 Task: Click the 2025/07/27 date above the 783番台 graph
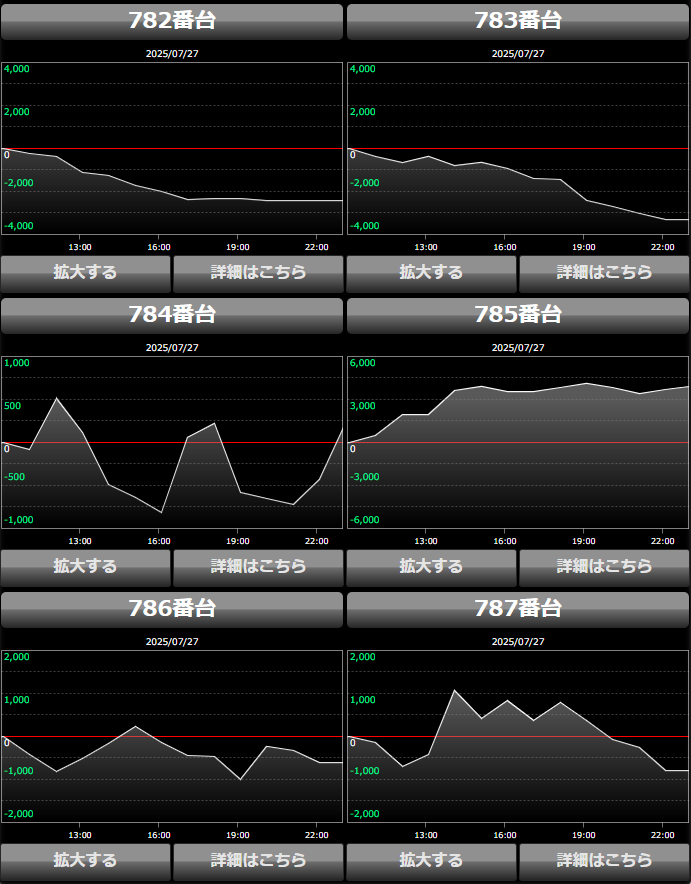pos(518,54)
